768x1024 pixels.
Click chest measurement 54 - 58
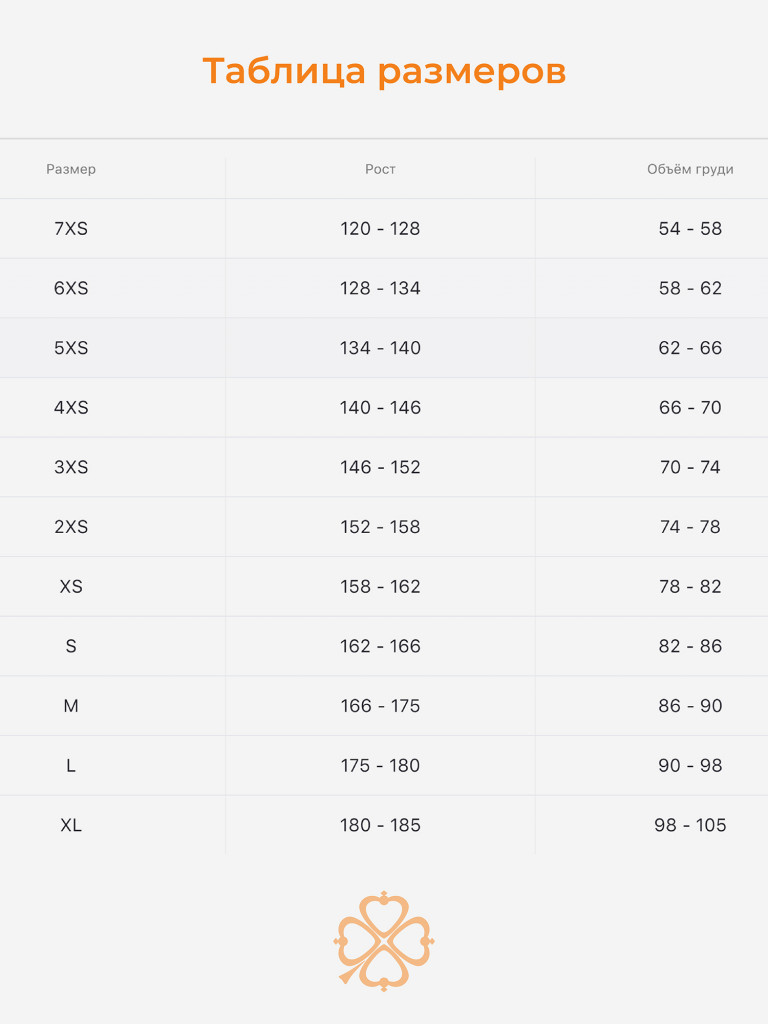pyautogui.click(x=690, y=228)
